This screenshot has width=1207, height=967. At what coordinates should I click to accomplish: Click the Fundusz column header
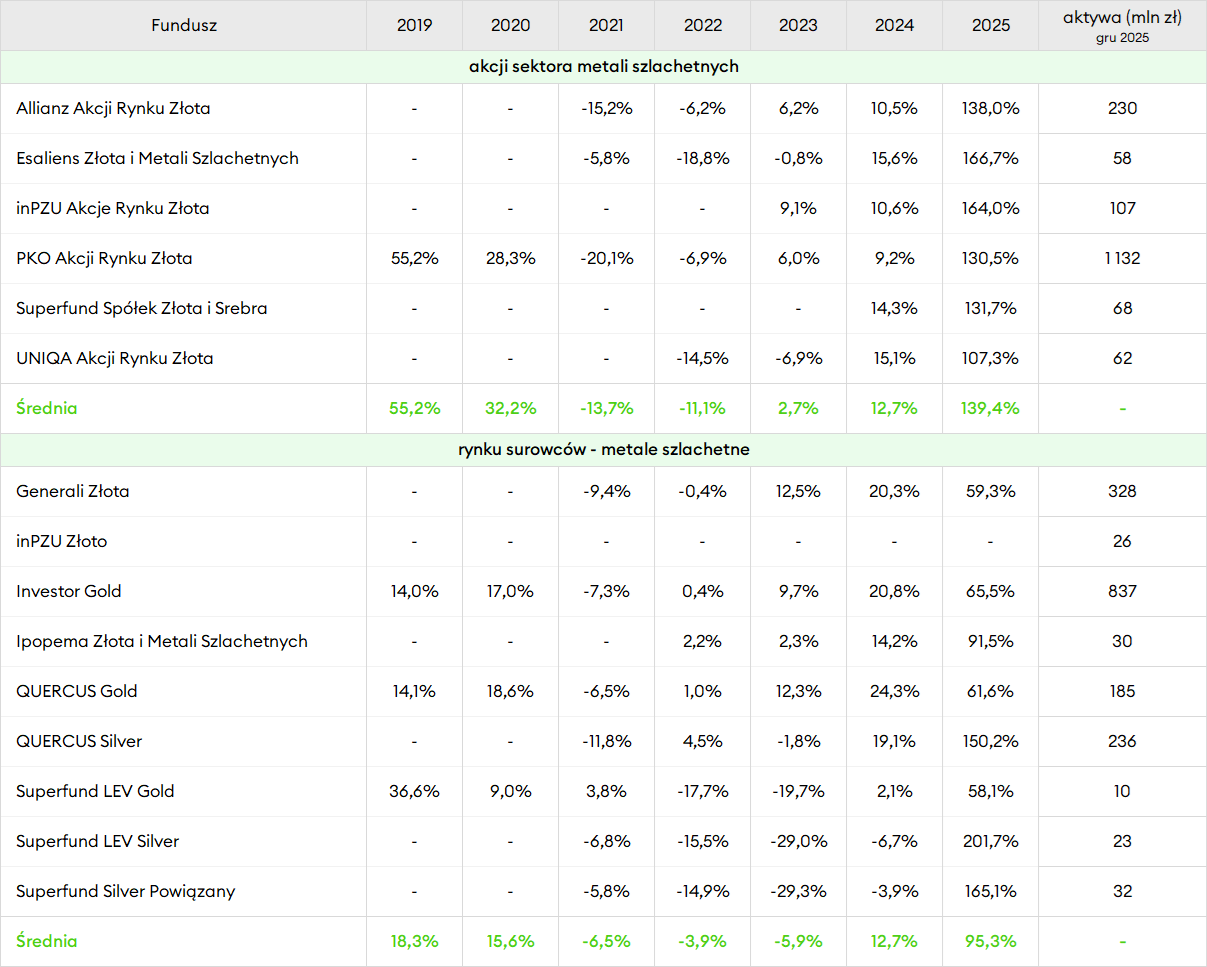(184, 25)
